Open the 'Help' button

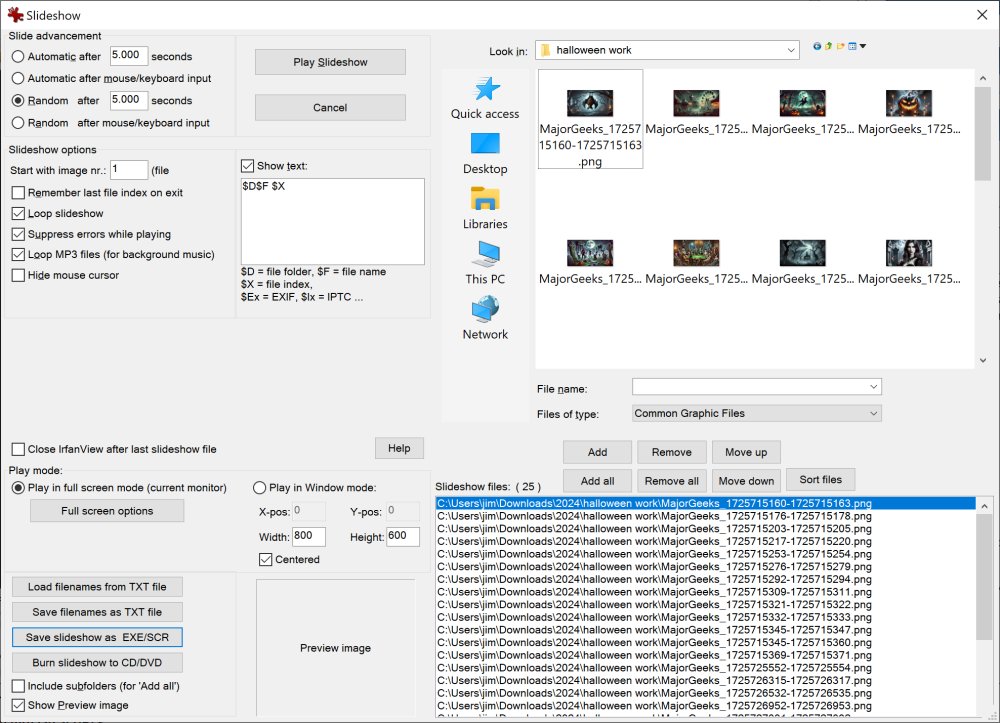coord(399,448)
